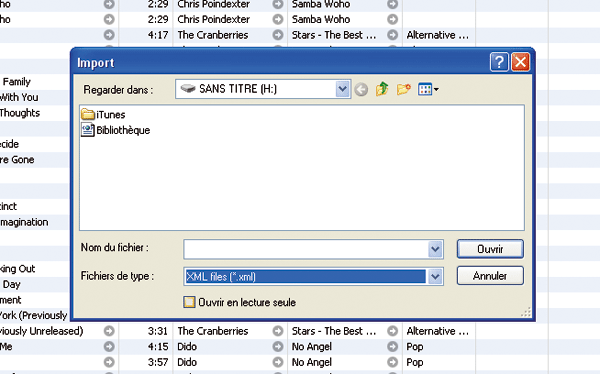This screenshot has height=374, width=600.
Task: Select Dido artist in 3:57 row
Action: click(x=187, y=362)
